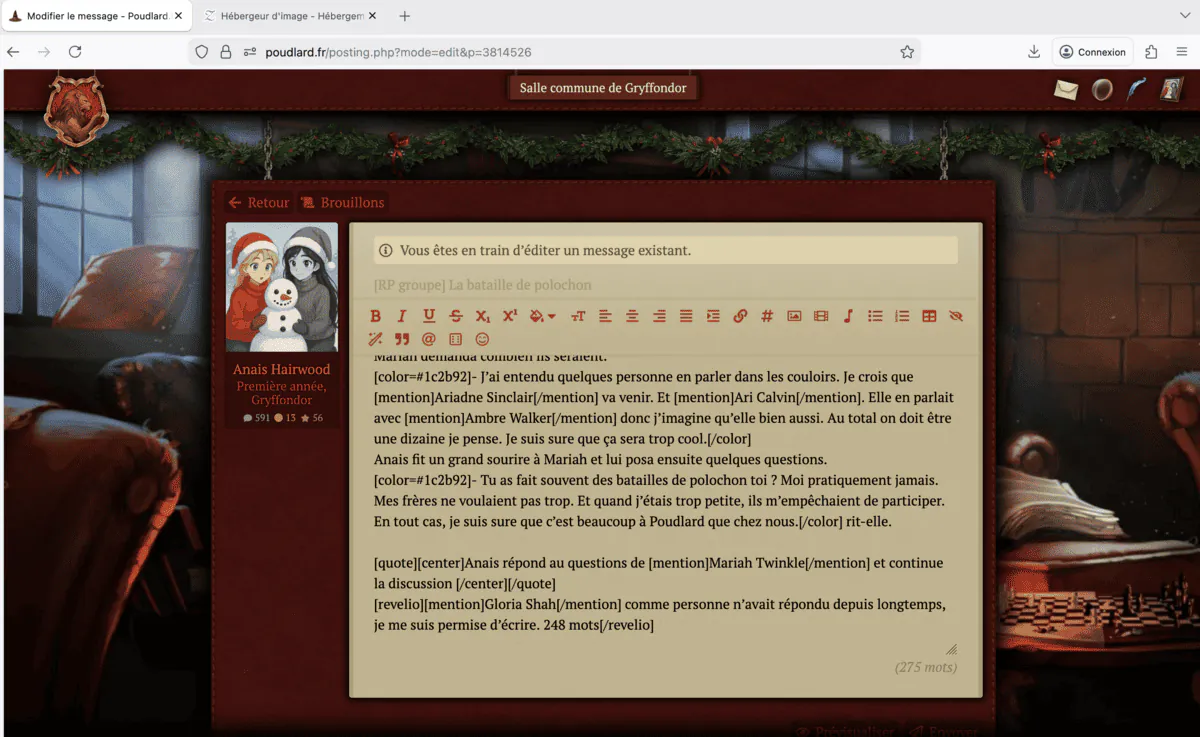Click the indent icon

click(x=713, y=316)
